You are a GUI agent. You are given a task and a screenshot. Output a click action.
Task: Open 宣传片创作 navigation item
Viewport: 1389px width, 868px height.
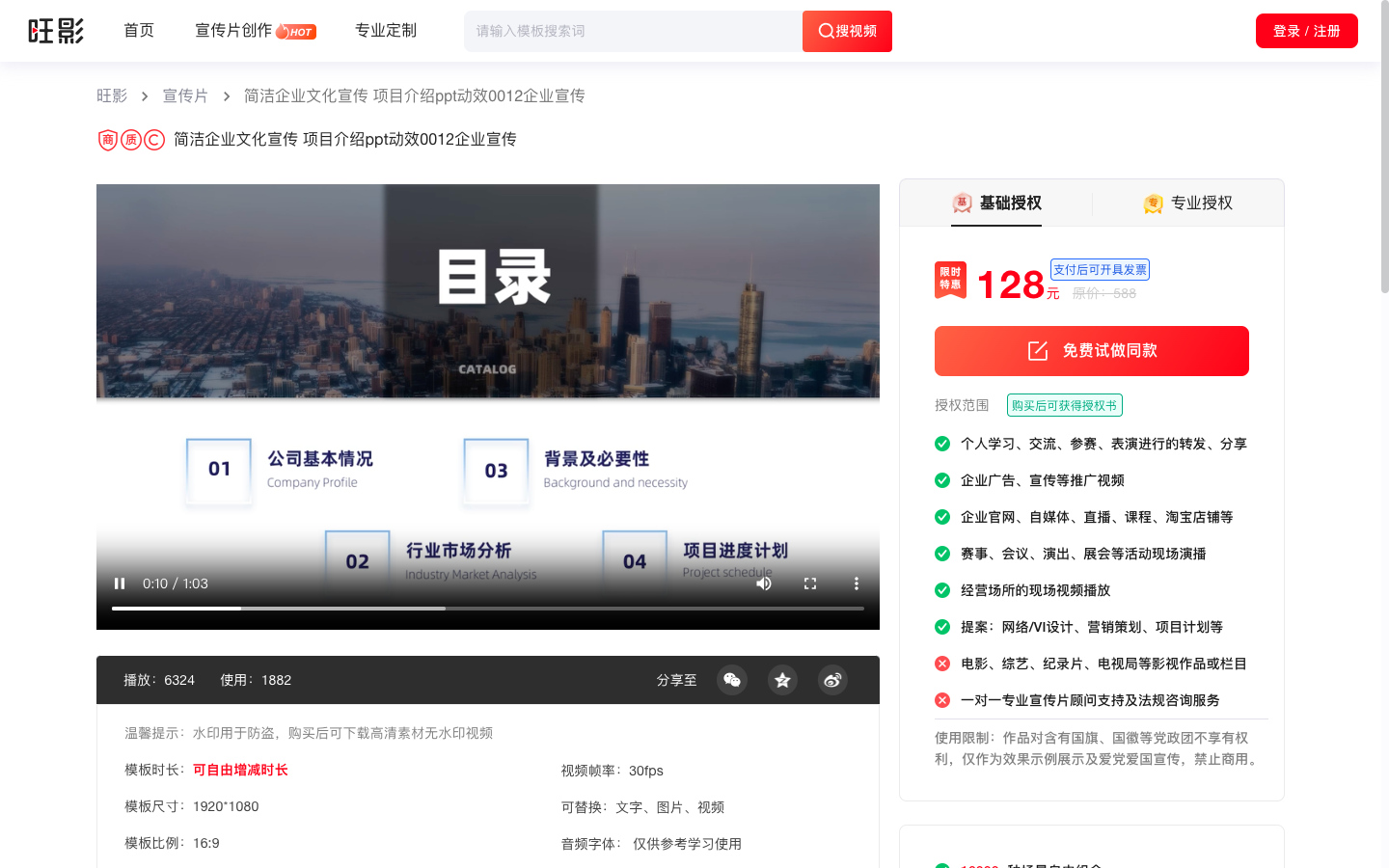click(233, 31)
